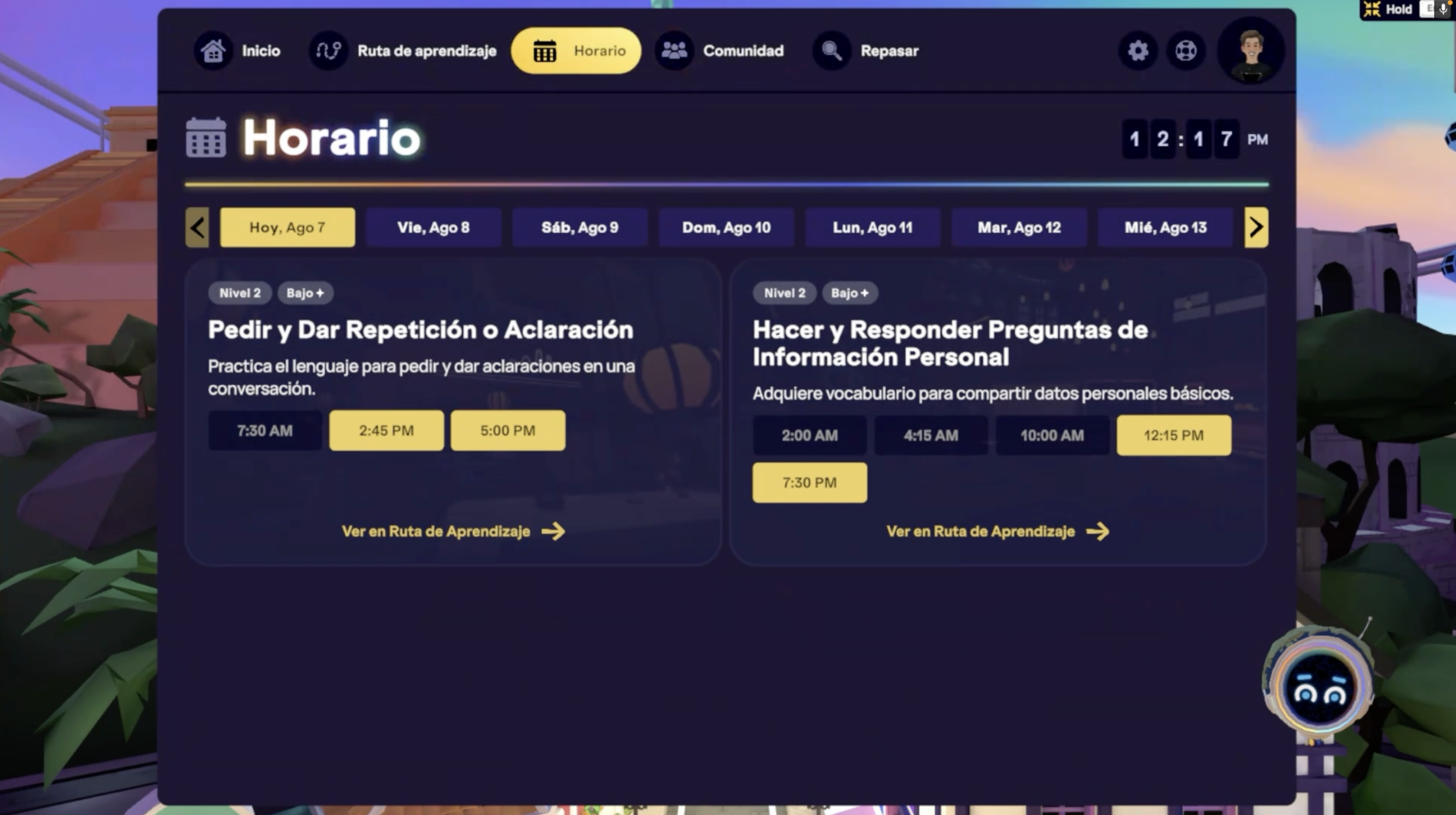This screenshot has width=1456, height=815.
Task: Click the help lifebuoy icon
Action: pyautogui.click(x=1186, y=51)
